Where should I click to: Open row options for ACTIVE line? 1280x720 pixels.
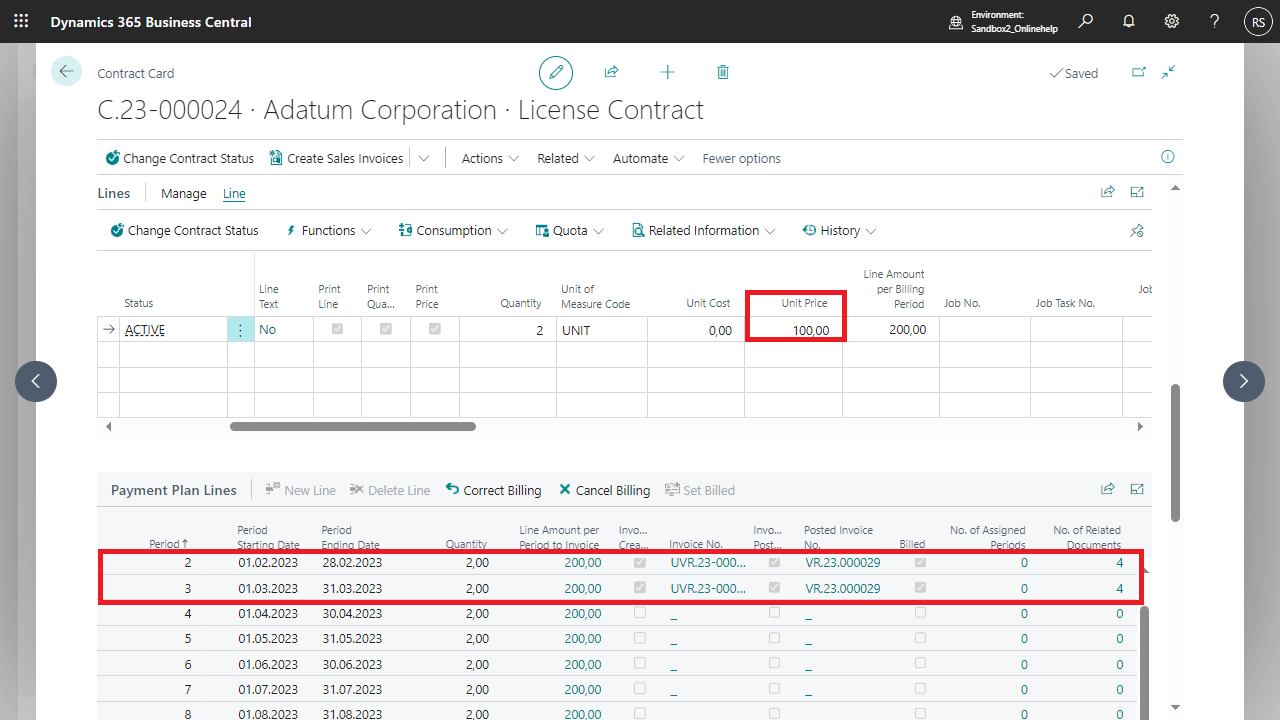pyautogui.click(x=240, y=330)
